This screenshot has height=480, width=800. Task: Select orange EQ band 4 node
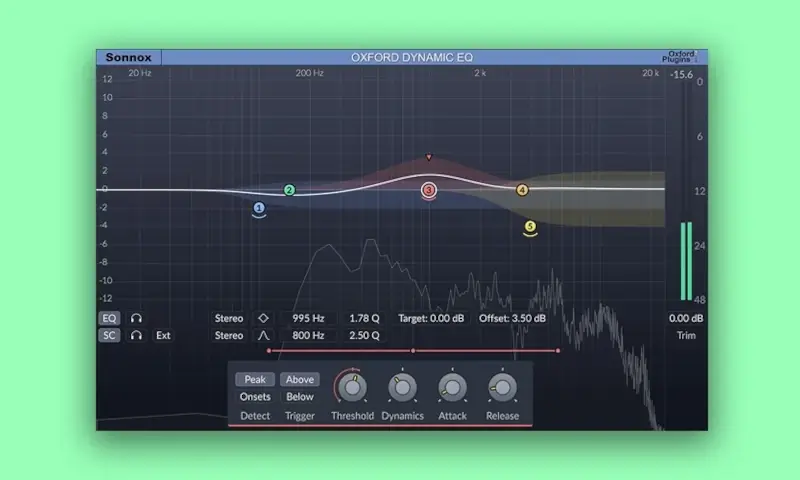pos(522,190)
